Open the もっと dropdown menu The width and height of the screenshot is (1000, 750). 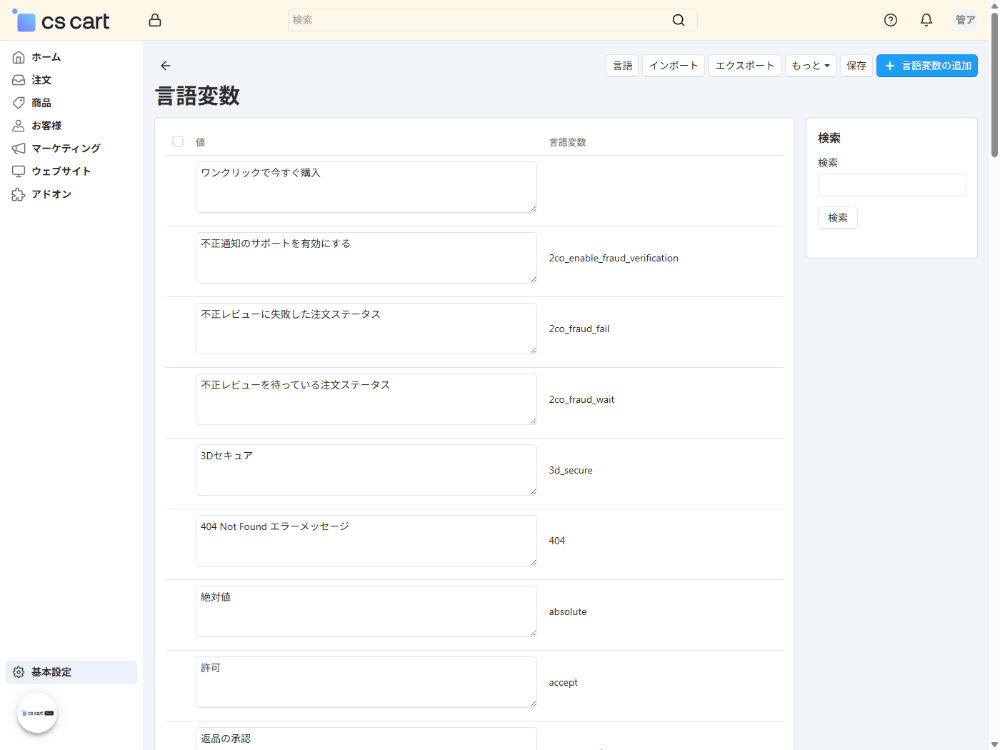coord(810,65)
